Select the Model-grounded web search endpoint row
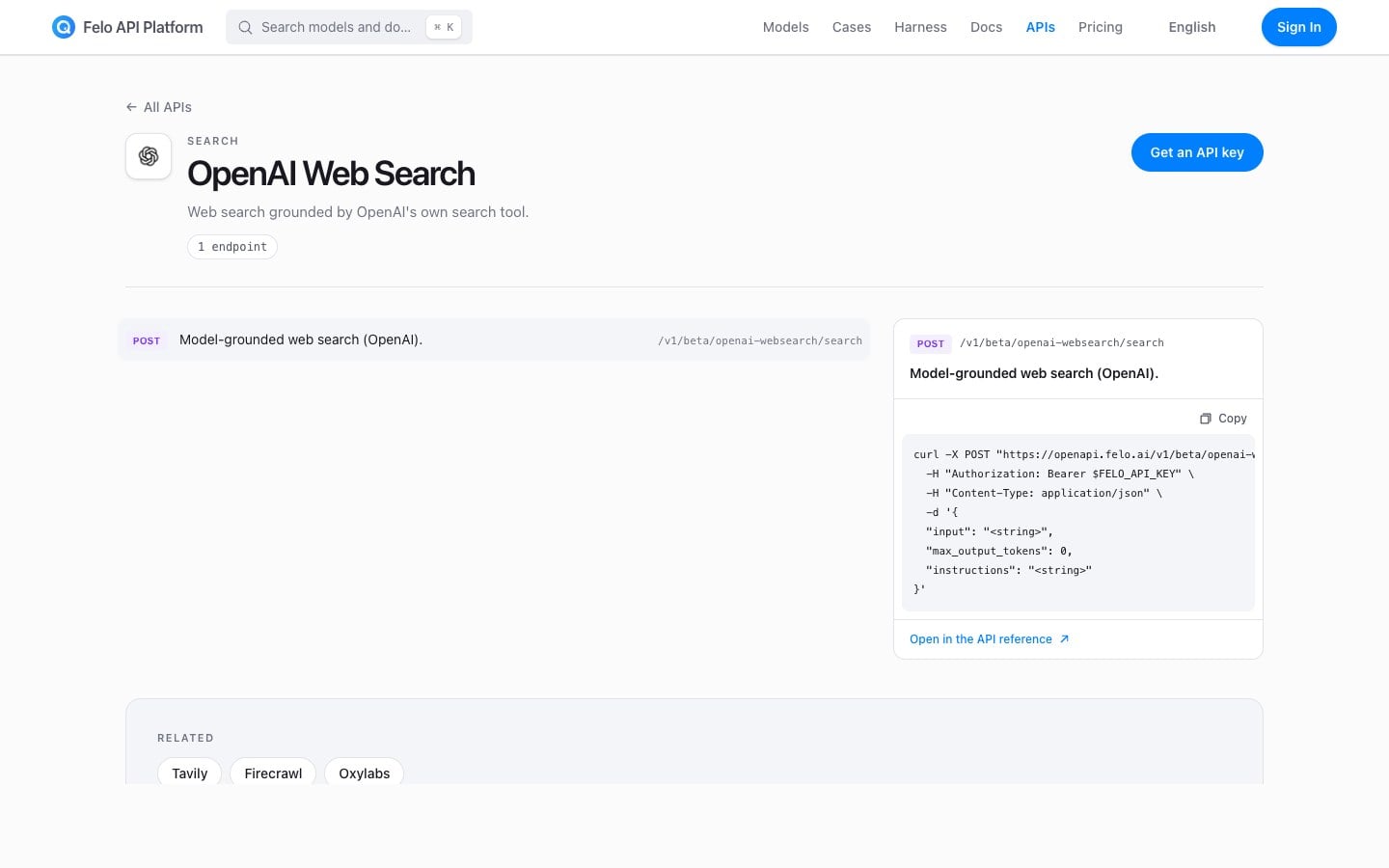 tap(494, 339)
